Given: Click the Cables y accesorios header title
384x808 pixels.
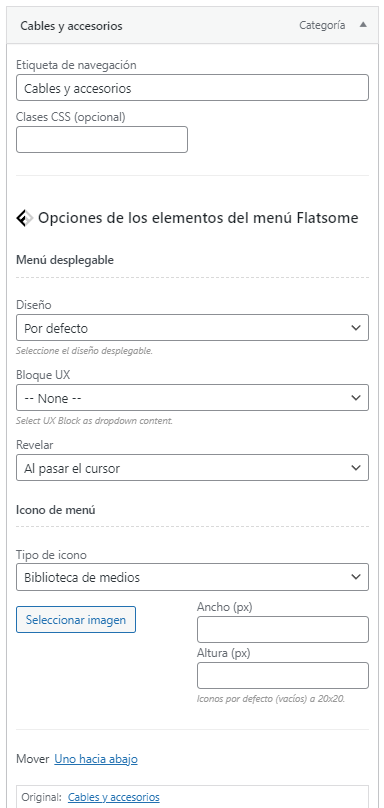Looking at the screenshot, I should (x=72, y=26).
